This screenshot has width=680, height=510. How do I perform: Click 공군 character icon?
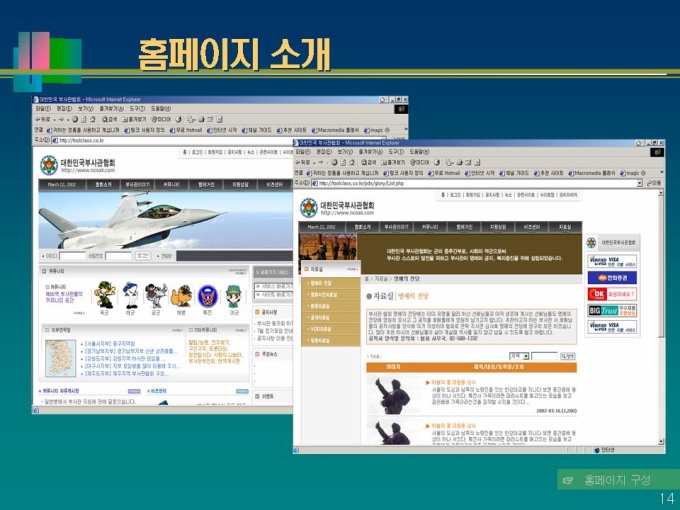[156, 295]
